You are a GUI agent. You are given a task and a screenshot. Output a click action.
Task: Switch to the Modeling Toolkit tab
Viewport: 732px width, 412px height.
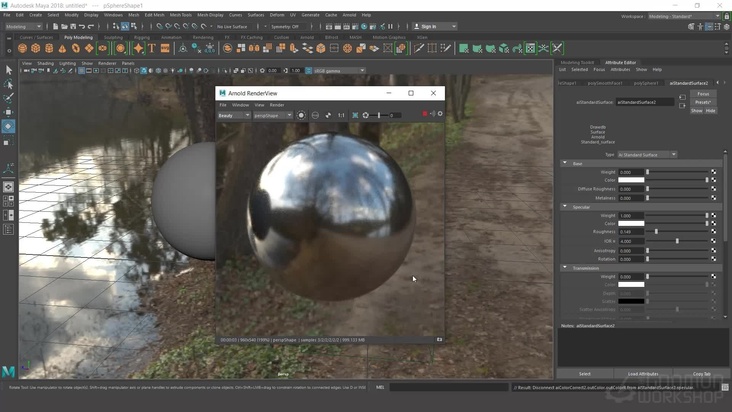coord(577,63)
